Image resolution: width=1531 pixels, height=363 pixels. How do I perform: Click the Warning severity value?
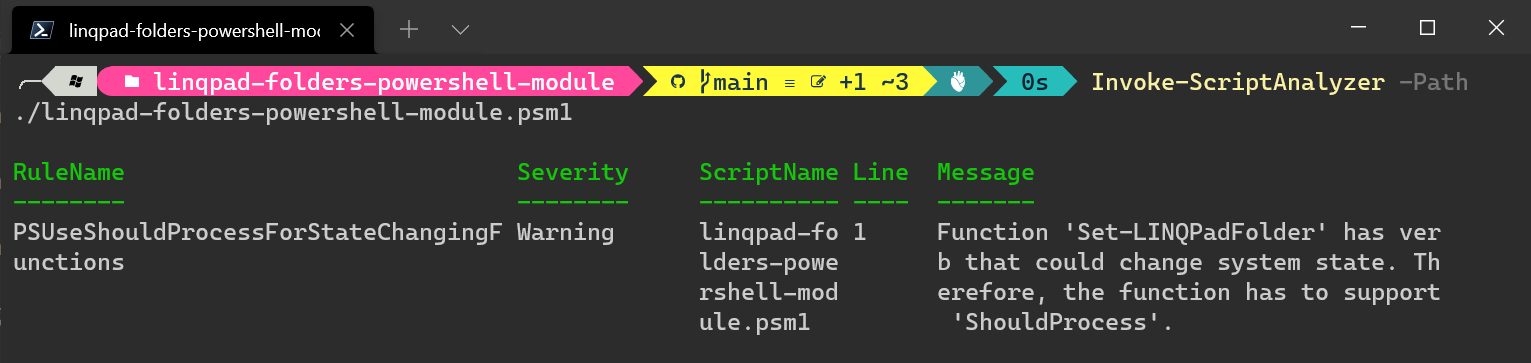(566, 233)
